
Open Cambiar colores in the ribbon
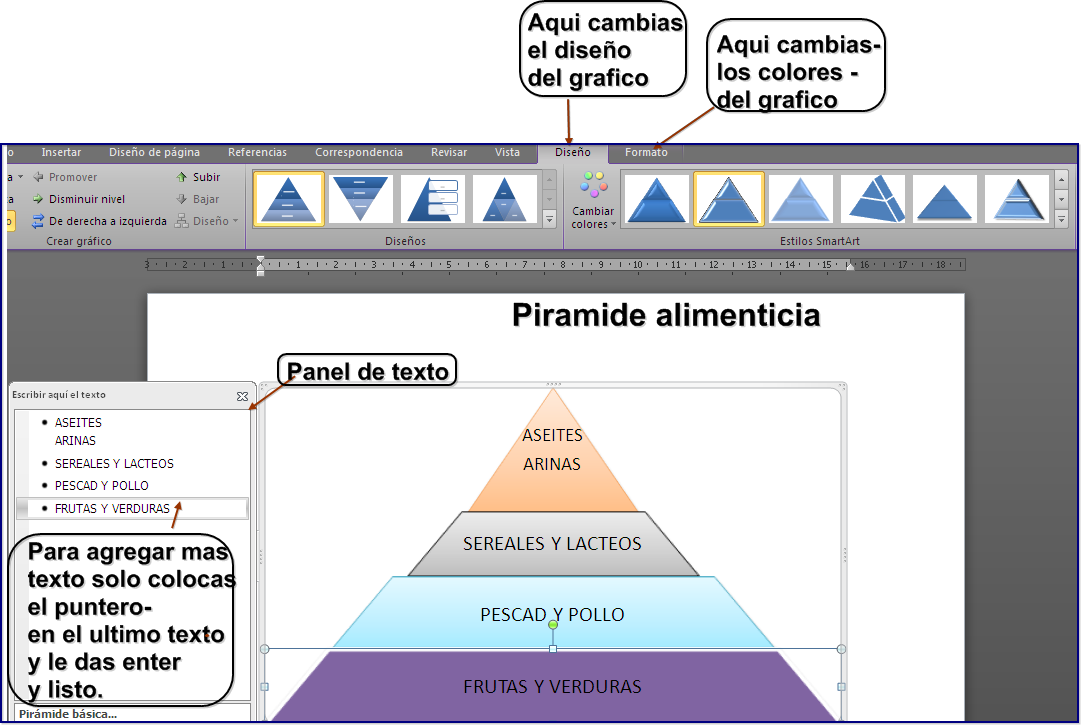click(592, 200)
